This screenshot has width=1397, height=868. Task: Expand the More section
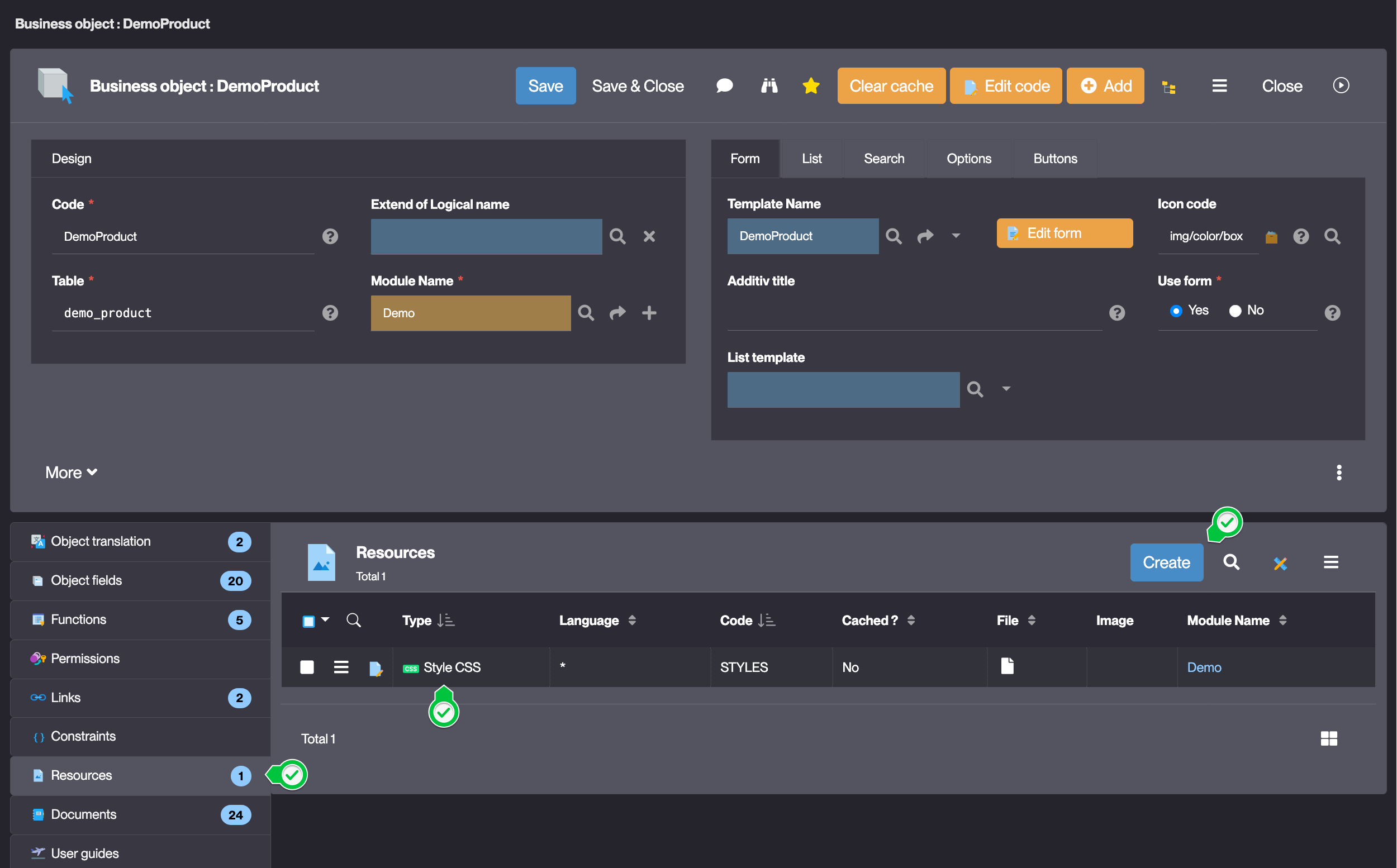pyautogui.click(x=71, y=473)
